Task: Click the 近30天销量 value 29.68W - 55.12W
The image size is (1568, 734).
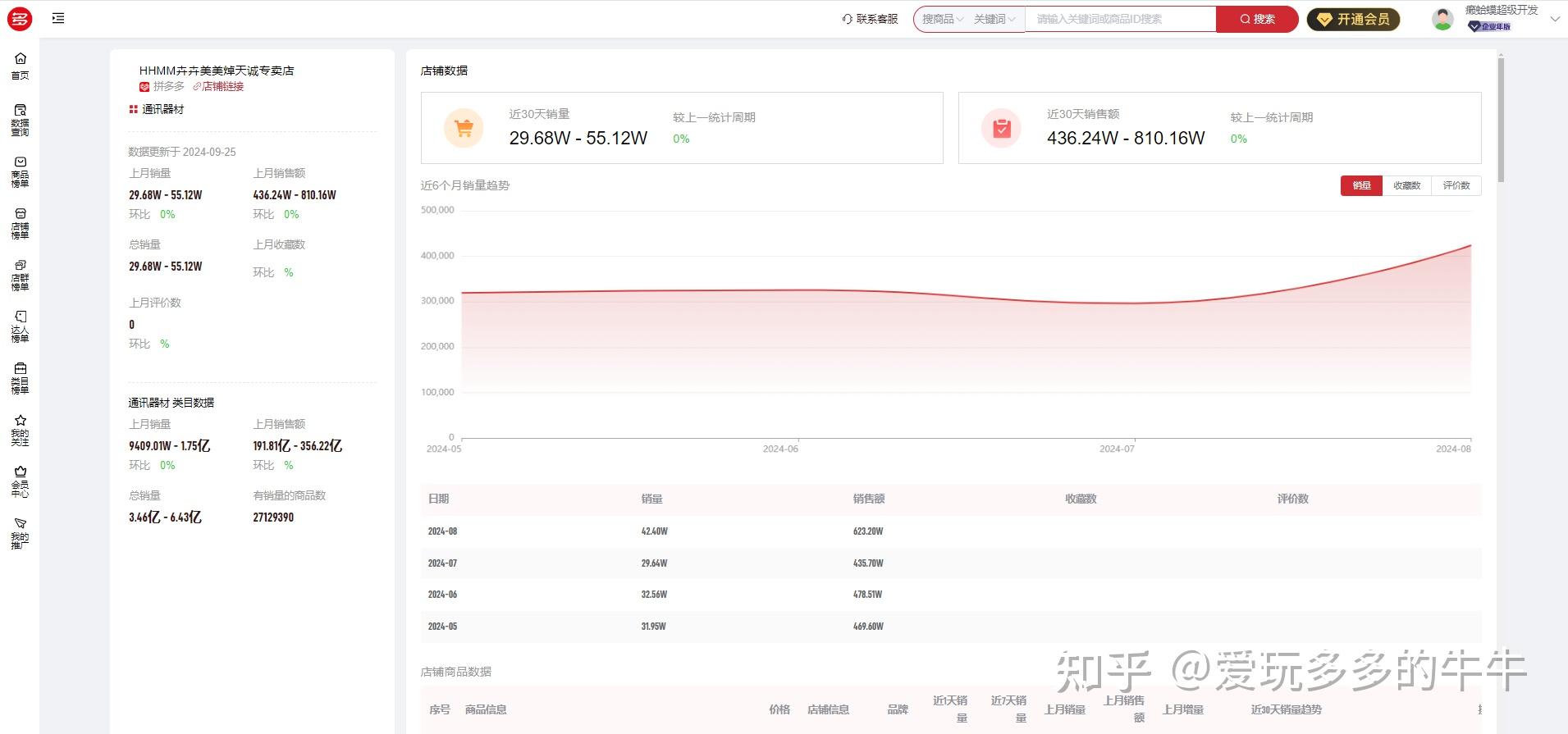Action: click(x=578, y=139)
